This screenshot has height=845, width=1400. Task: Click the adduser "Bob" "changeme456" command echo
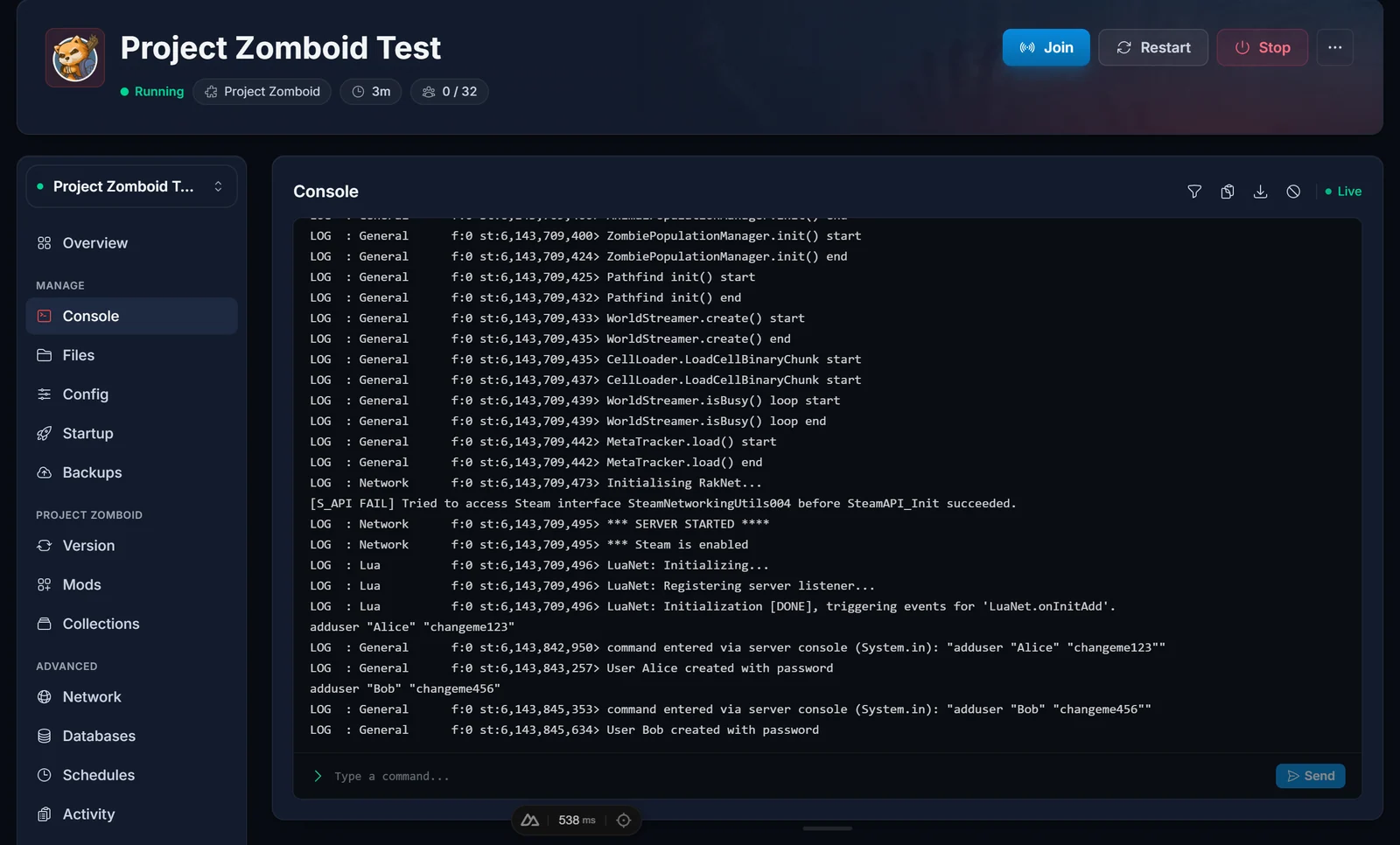coord(405,689)
